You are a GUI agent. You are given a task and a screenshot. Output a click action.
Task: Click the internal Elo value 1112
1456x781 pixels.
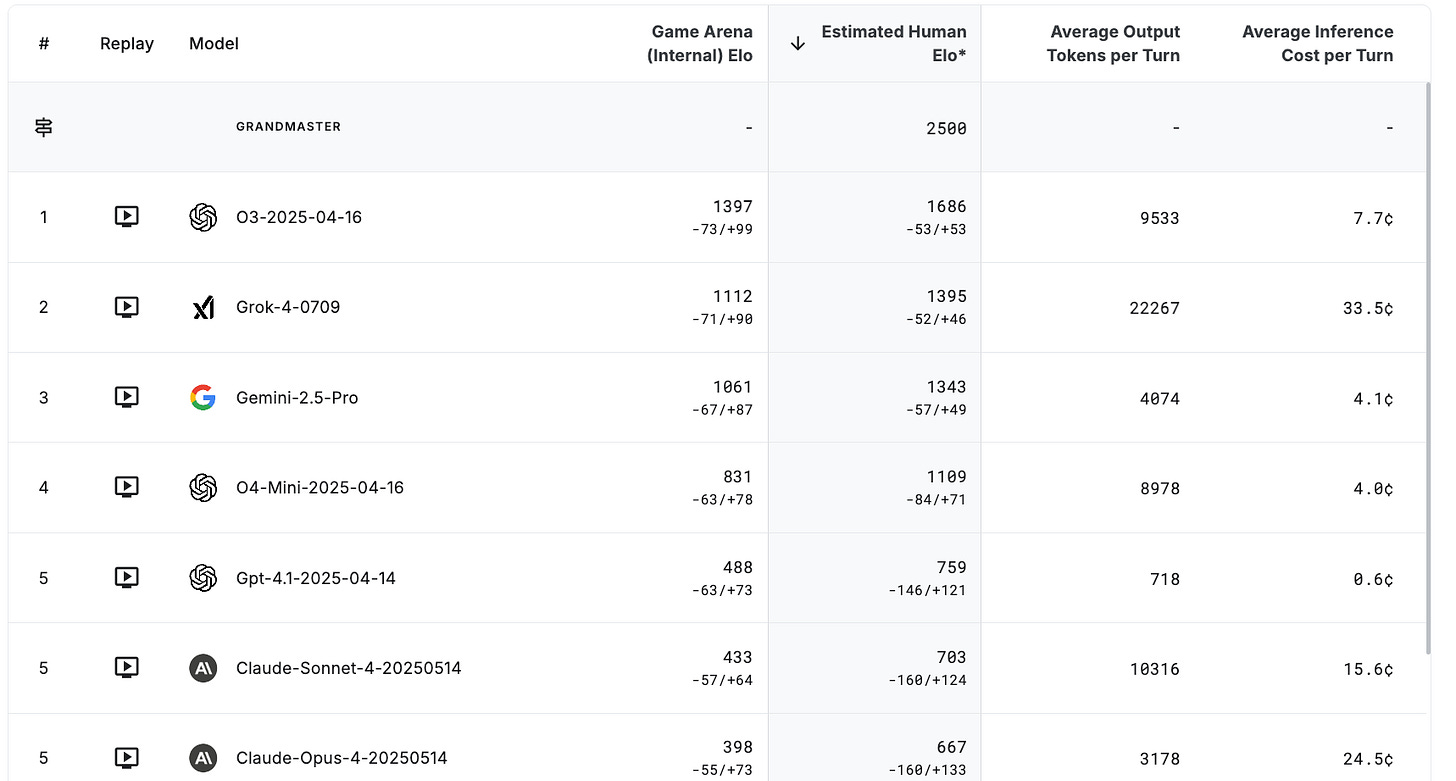click(733, 296)
